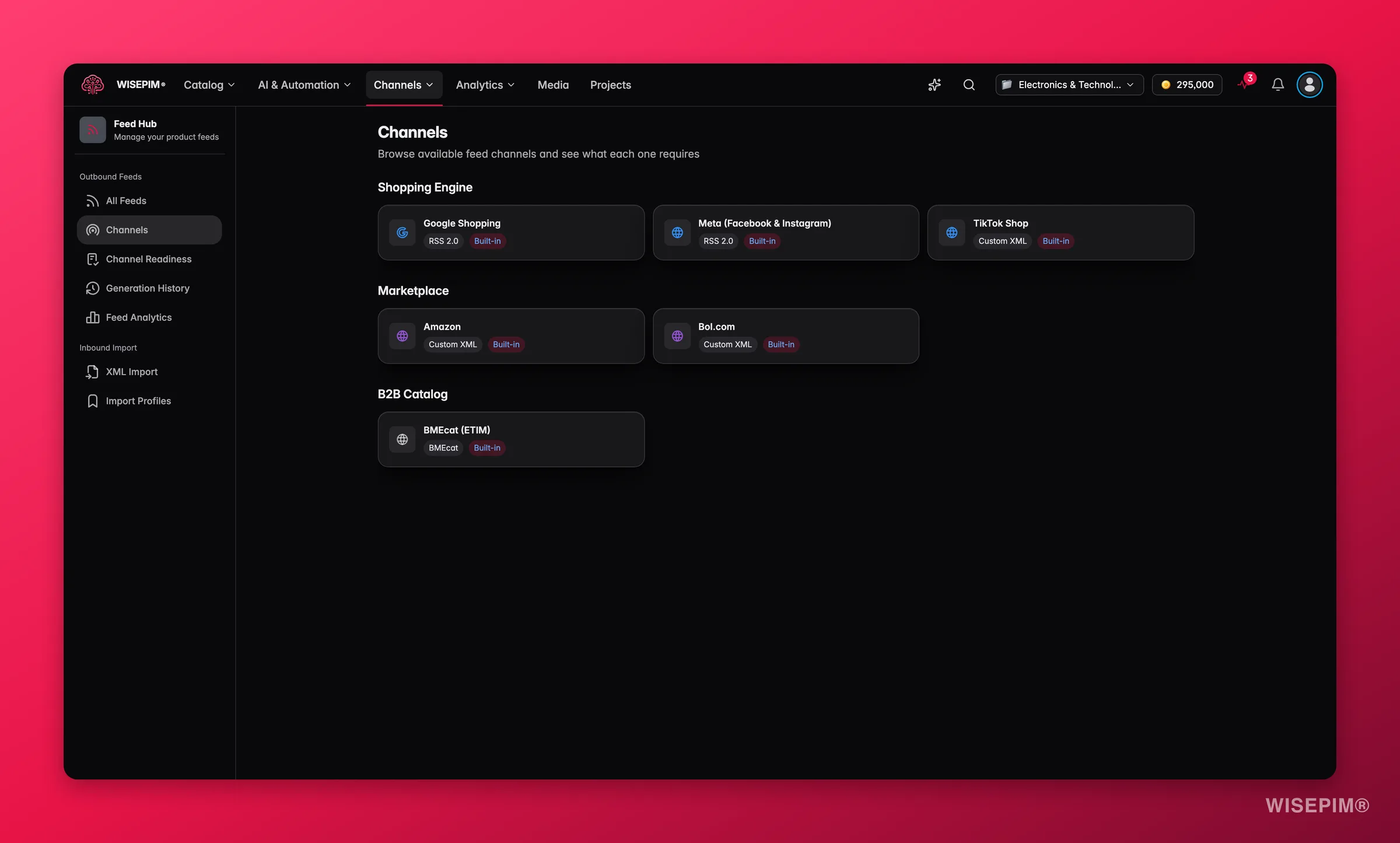The image size is (1400, 843).
Task: Click the Channel Readiness checklist icon
Action: pos(92,259)
